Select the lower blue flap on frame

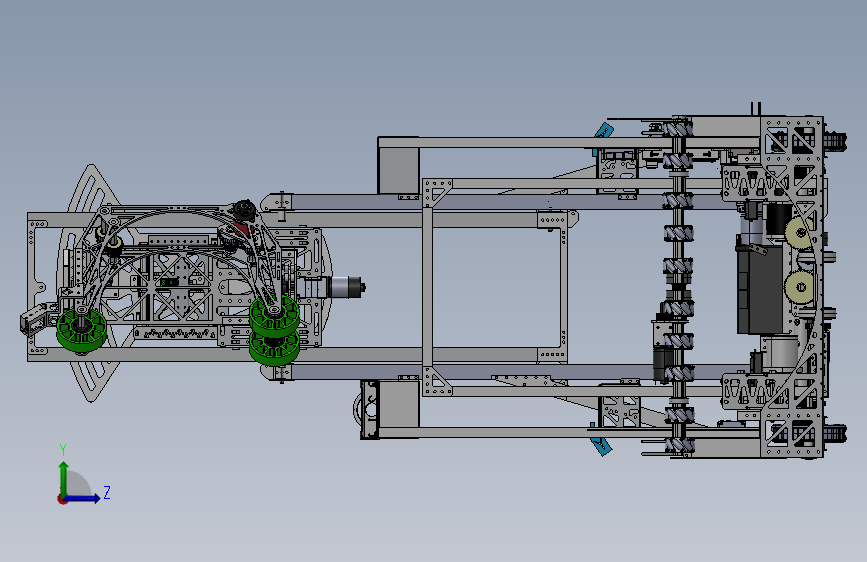tap(602, 444)
